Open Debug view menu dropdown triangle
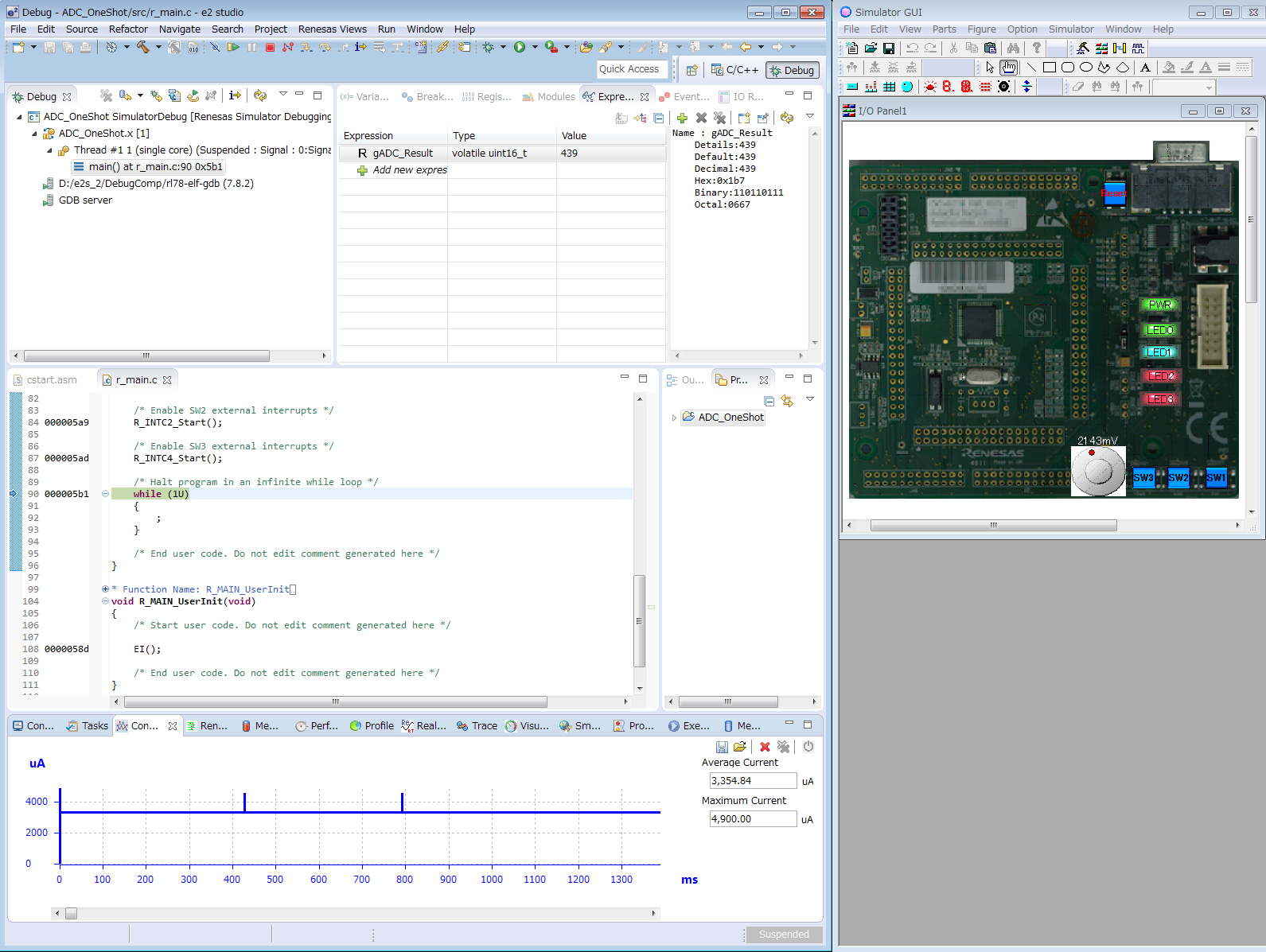The width and height of the screenshot is (1266, 952). pyautogui.click(x=282, y=94)
